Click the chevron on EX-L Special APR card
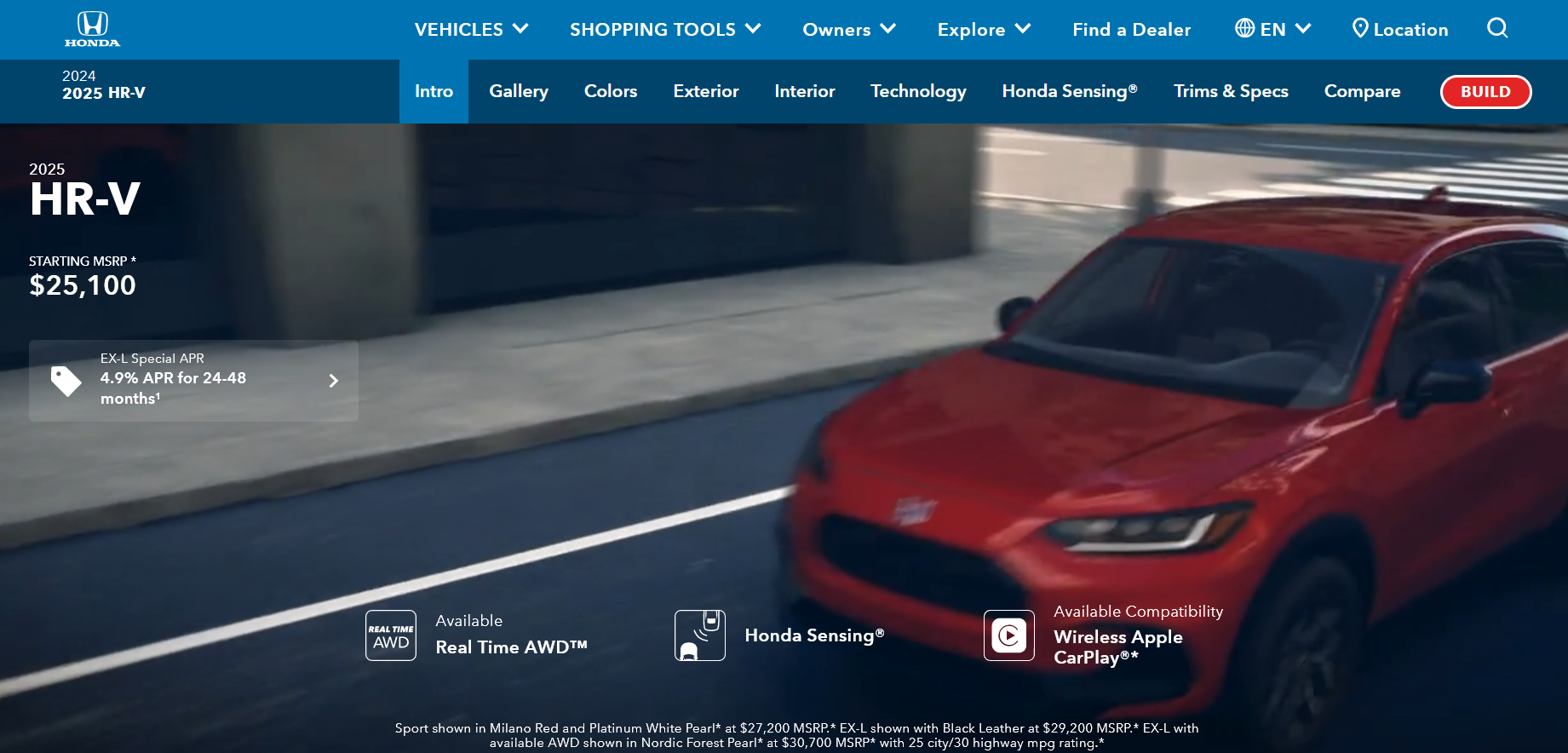This screenshot has width=1568, height=753. tap(334, 381)
